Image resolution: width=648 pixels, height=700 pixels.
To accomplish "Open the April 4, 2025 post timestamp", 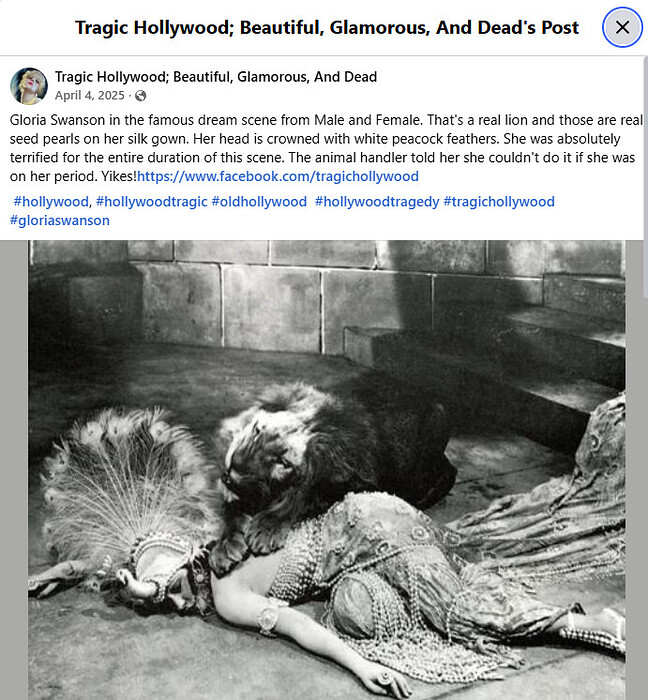I will click(x=90, y=96).
